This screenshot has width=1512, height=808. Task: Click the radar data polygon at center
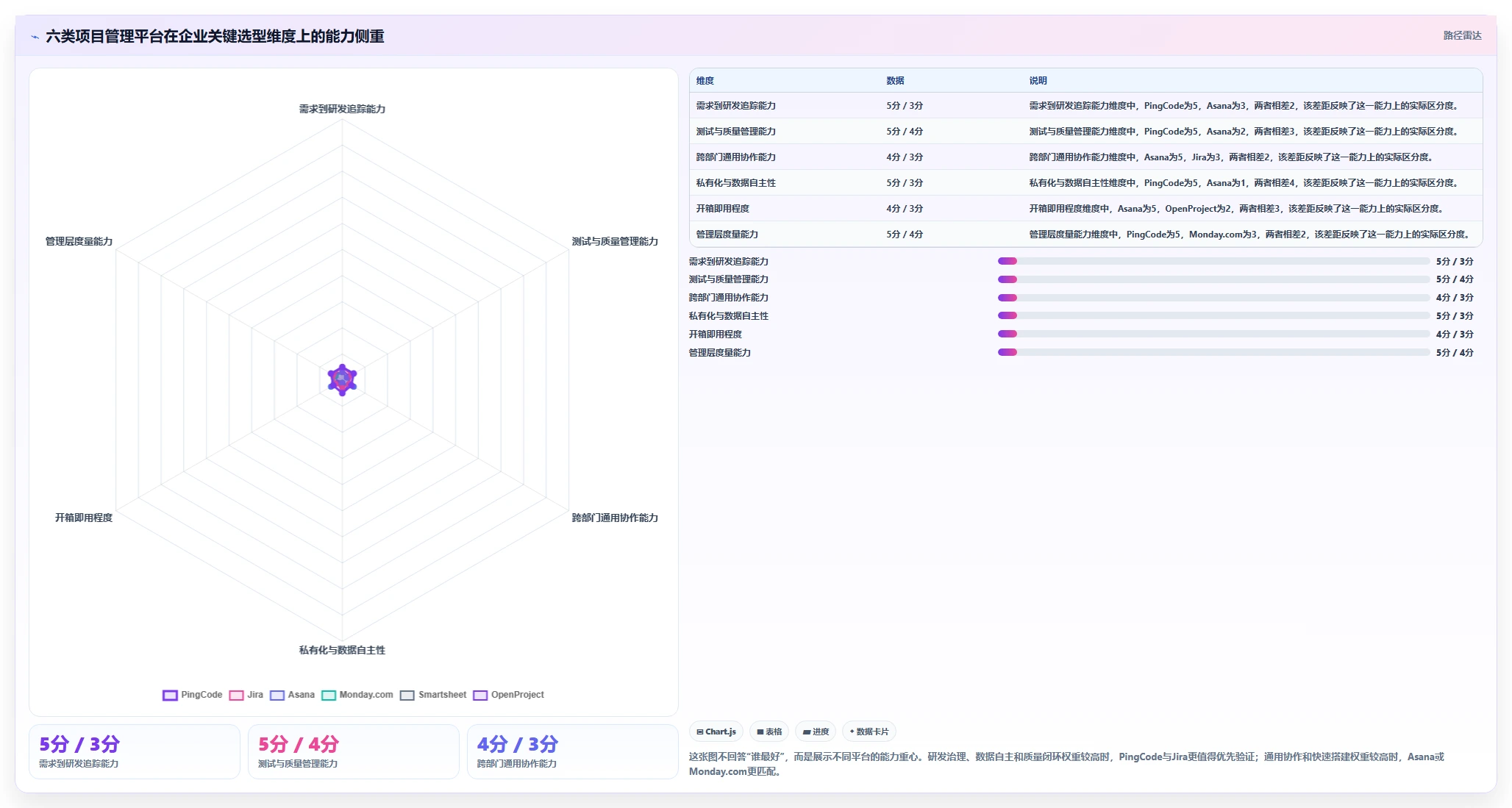(x=342, y=379)
